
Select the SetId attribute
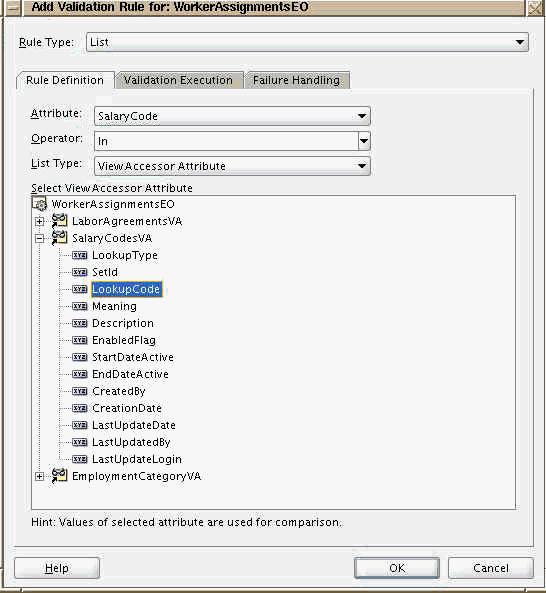105,272
